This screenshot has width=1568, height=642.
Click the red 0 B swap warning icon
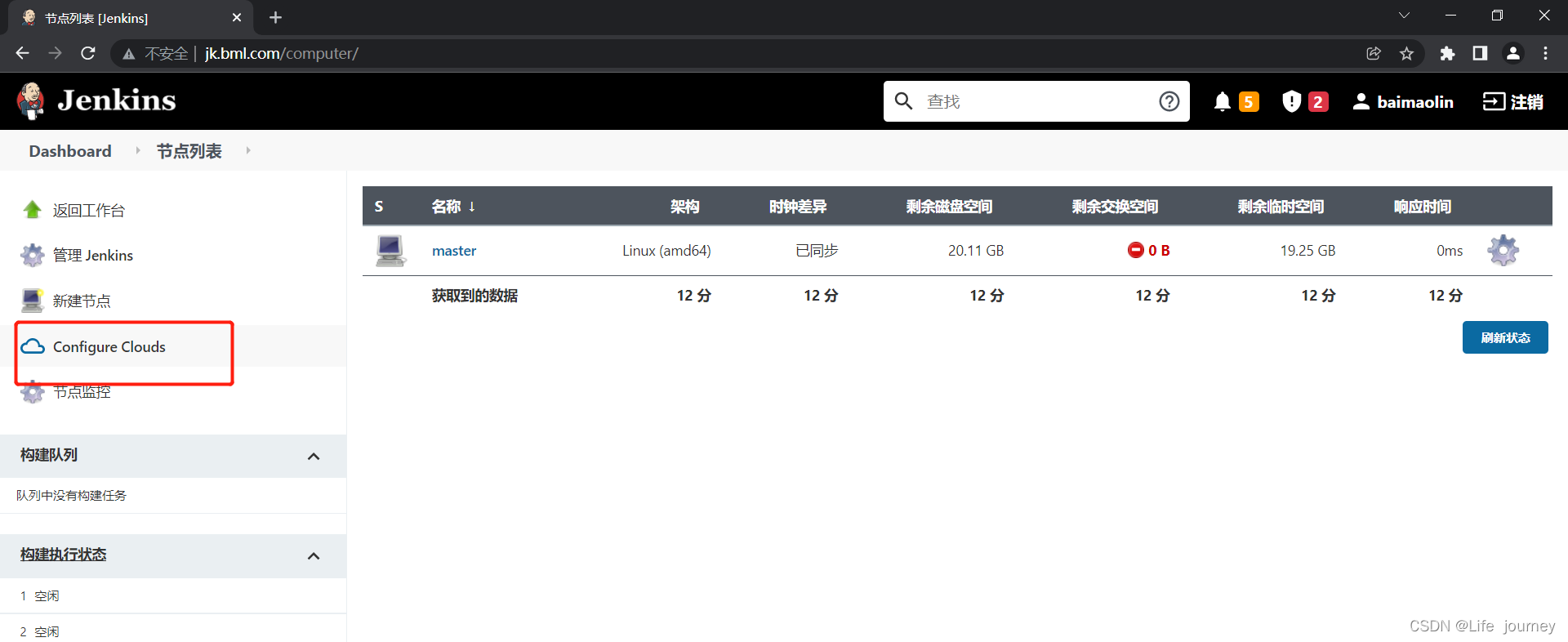1135,250
